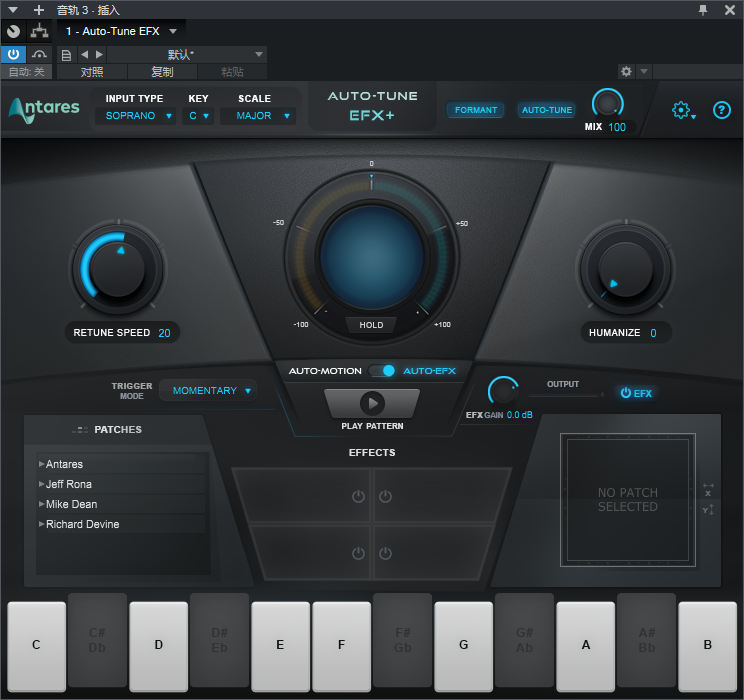Click the EFX GAIN knob
The width and height of the screenshot is (744, 700).
[502, 392]
